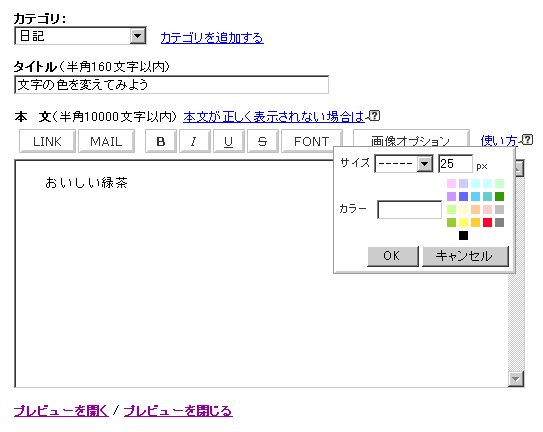The image size is (543, 432).
Task: Choose the medium purple color swatch
Action: 451,196
